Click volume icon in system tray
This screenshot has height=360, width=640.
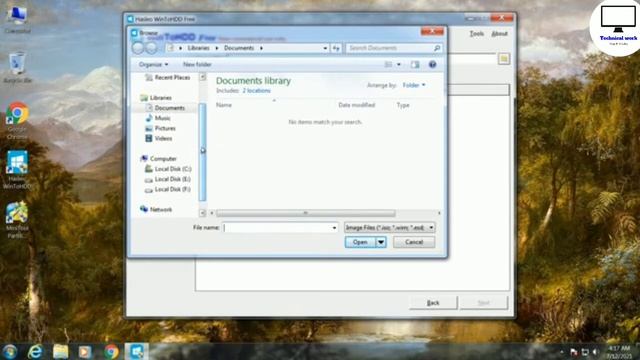(x=595, y=352)
